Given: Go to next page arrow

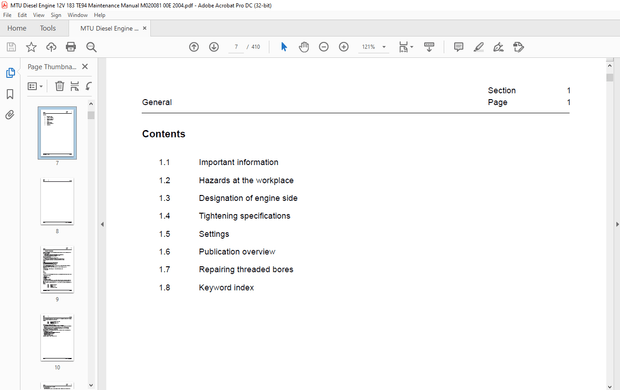Looking at the screenshot, I should click(214, 47).
